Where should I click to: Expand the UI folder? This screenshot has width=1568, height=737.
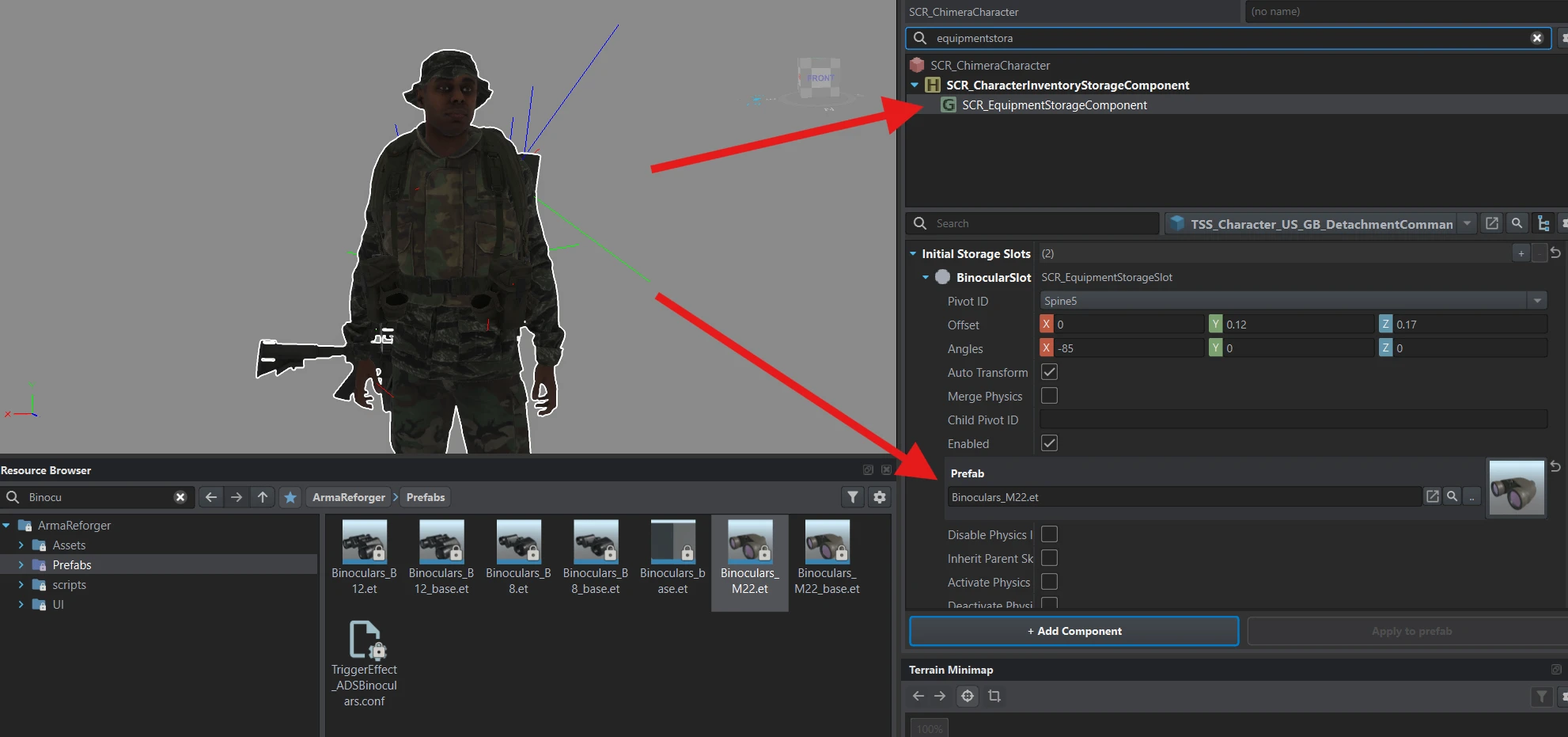[x=21, y=604]
